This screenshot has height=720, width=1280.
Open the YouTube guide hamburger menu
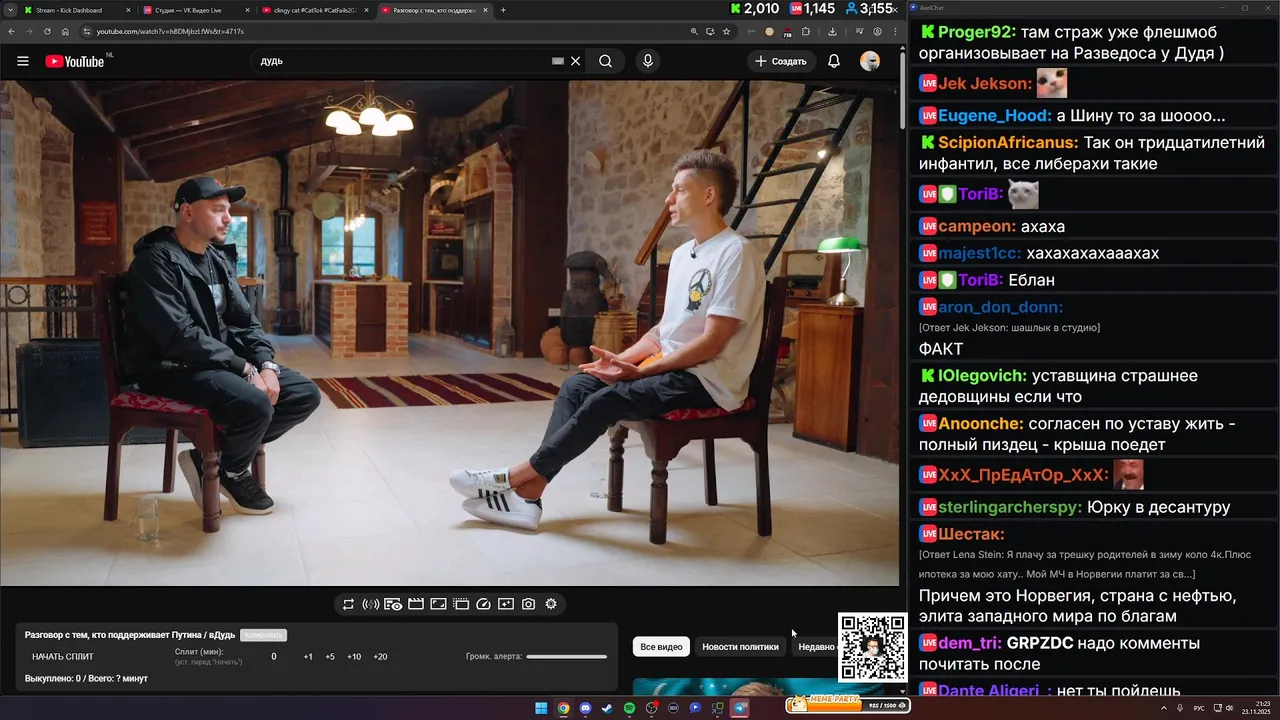[23, 61]
